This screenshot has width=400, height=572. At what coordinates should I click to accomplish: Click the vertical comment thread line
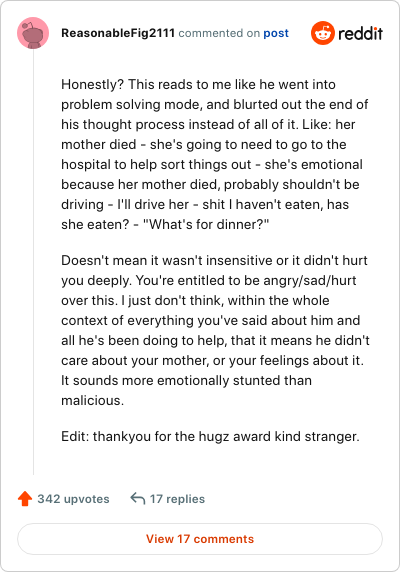pos(33,262)
